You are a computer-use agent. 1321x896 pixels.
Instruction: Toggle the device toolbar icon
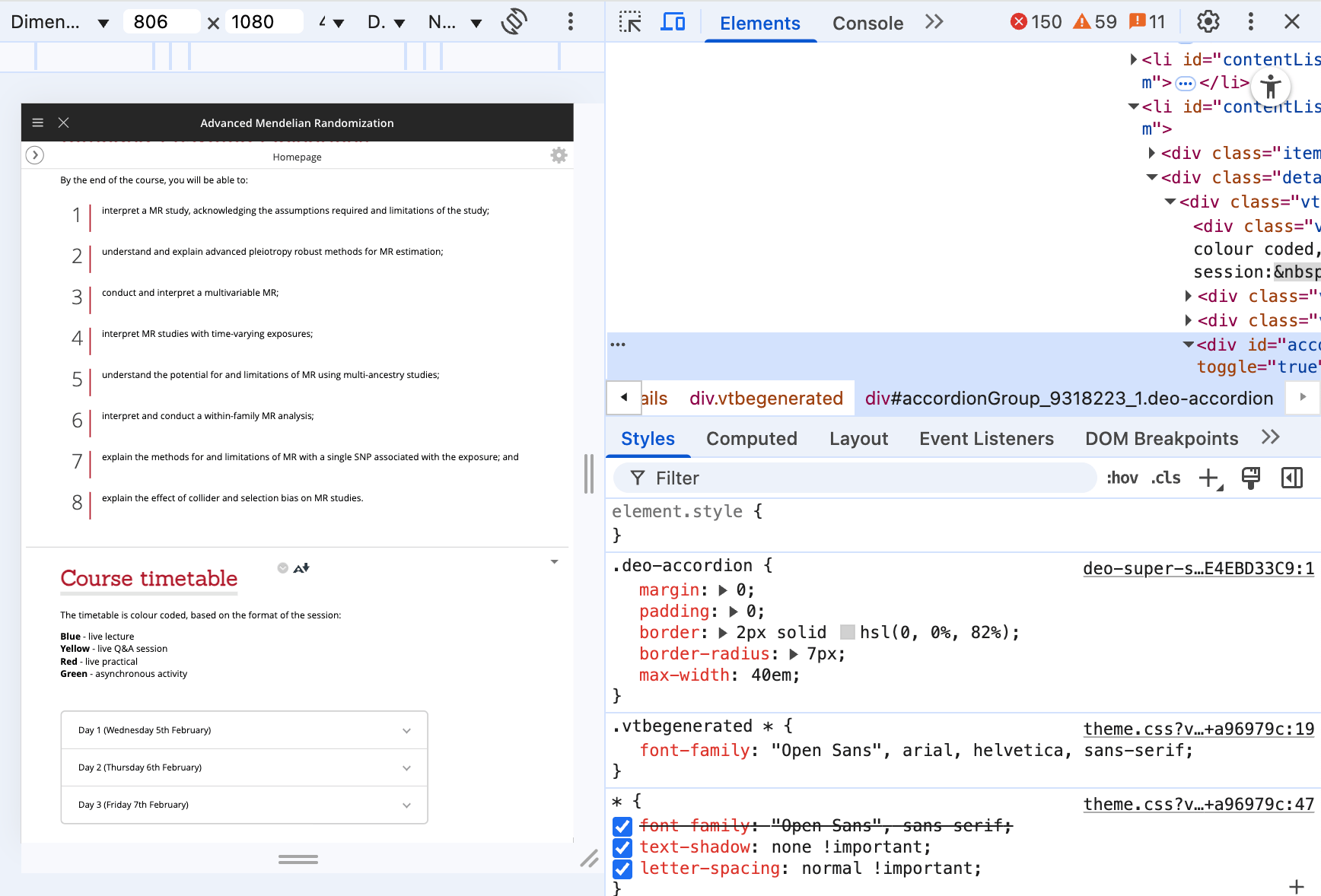[673, 22]
